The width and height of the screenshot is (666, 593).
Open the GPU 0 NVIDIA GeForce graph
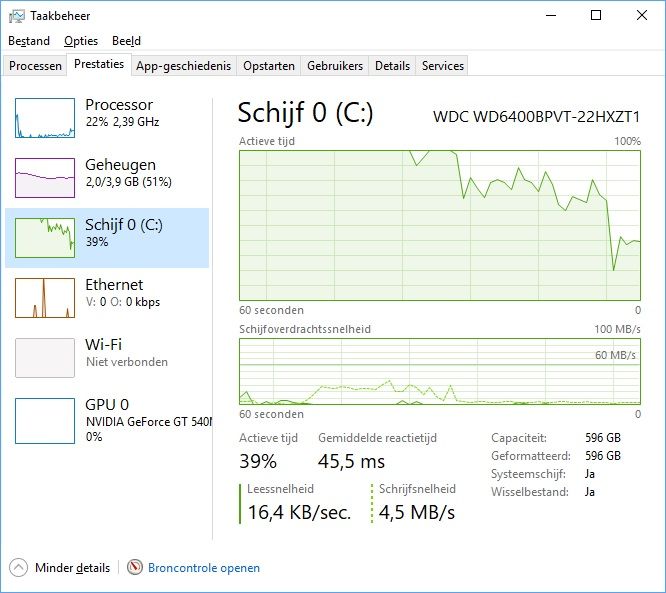[45, 421]
